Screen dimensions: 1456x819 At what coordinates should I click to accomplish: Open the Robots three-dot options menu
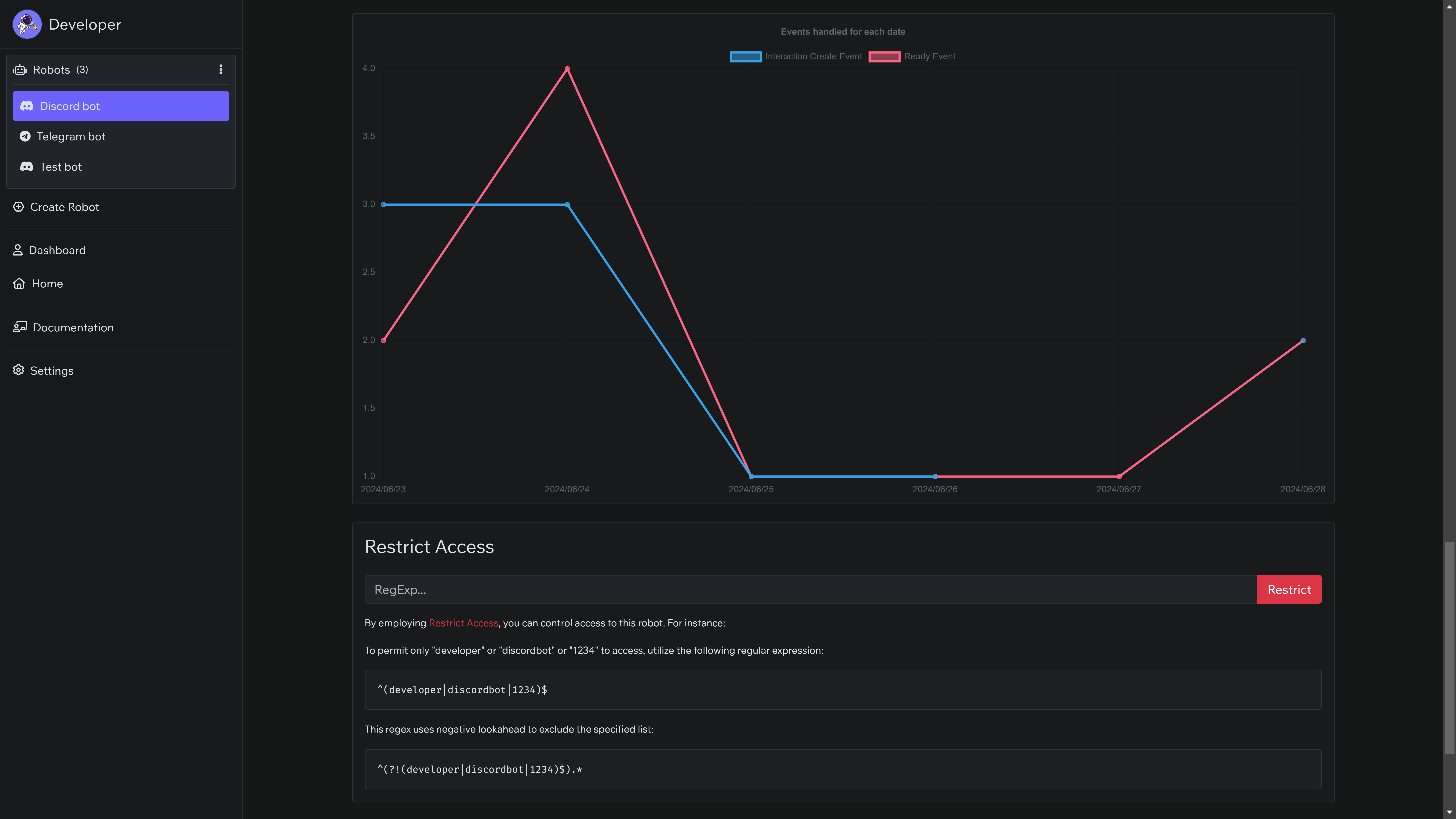click(x=221, y=70)
